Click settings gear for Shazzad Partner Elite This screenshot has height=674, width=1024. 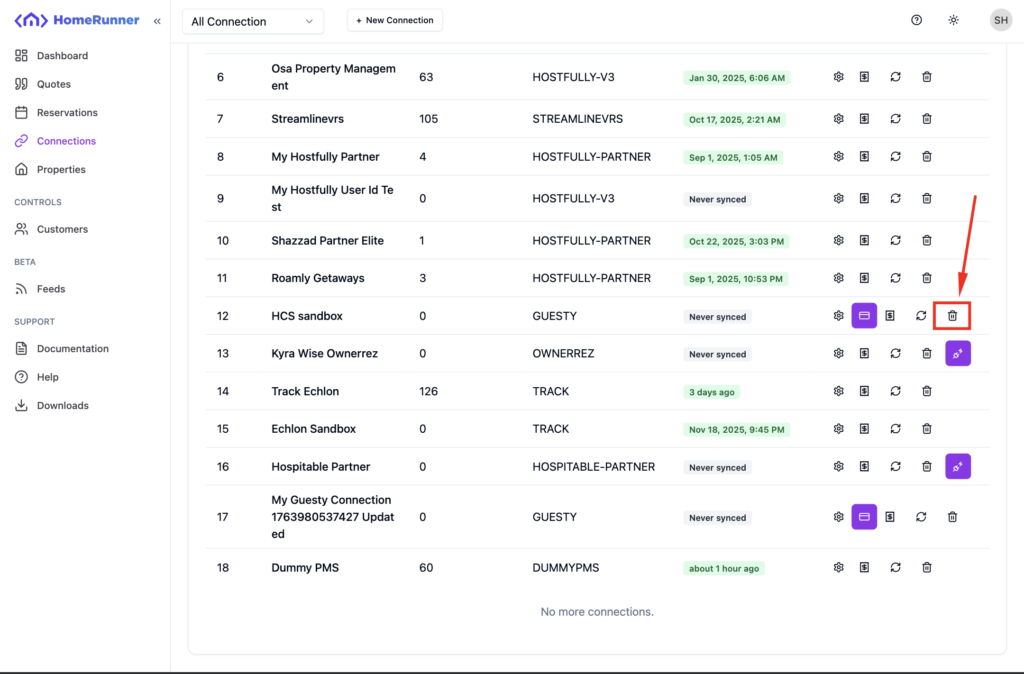coord(839,241)
